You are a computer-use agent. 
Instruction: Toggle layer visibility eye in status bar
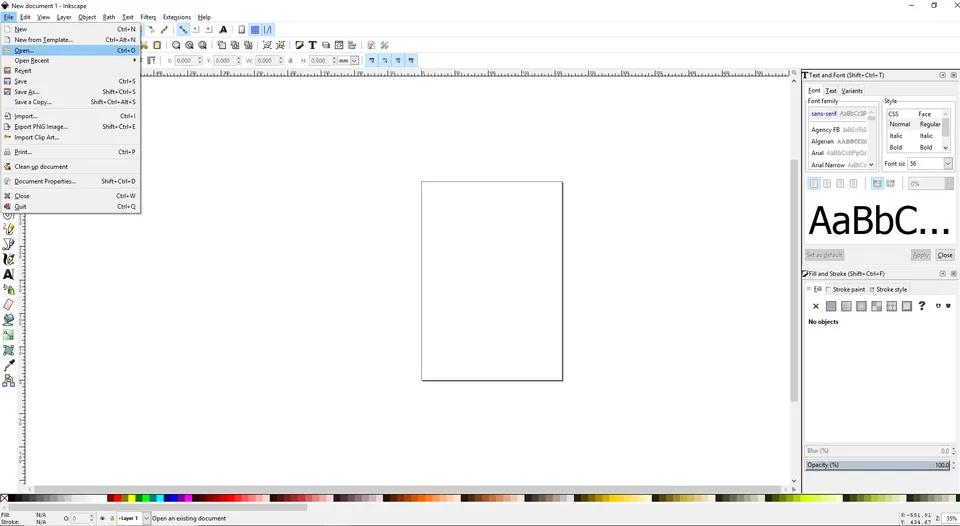pyautogui.click(x=102, y=518)
